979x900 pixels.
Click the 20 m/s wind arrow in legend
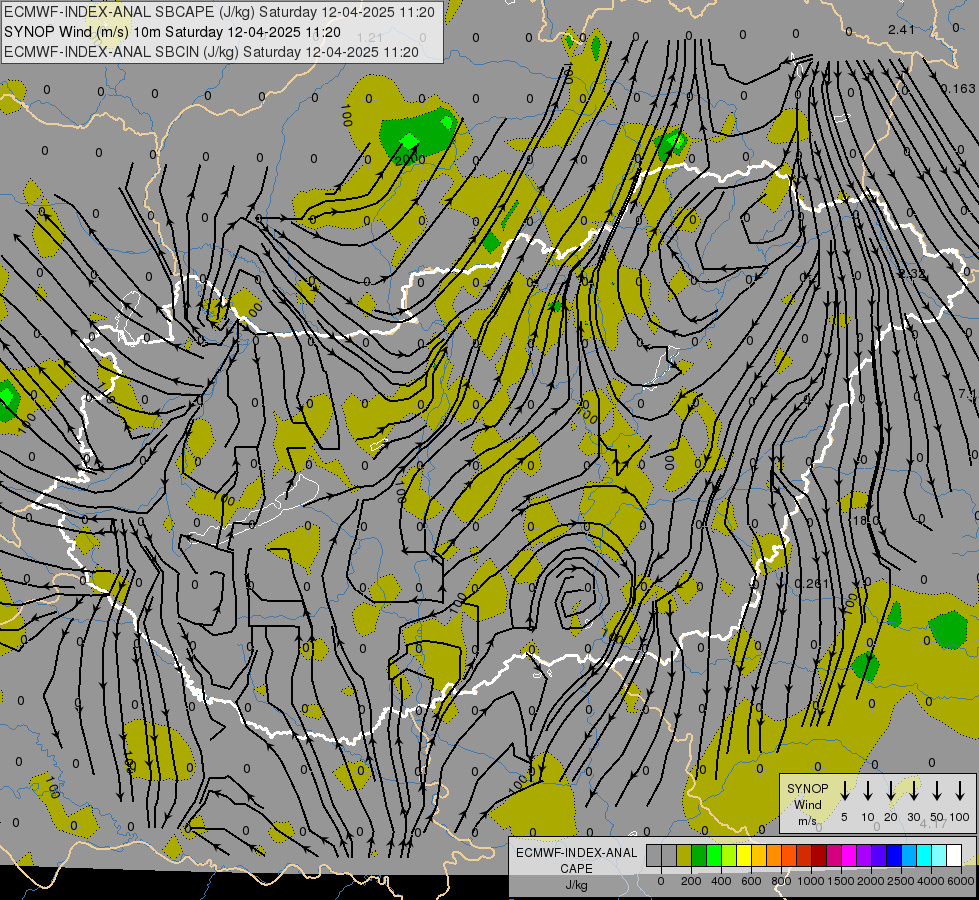point(891,791)
